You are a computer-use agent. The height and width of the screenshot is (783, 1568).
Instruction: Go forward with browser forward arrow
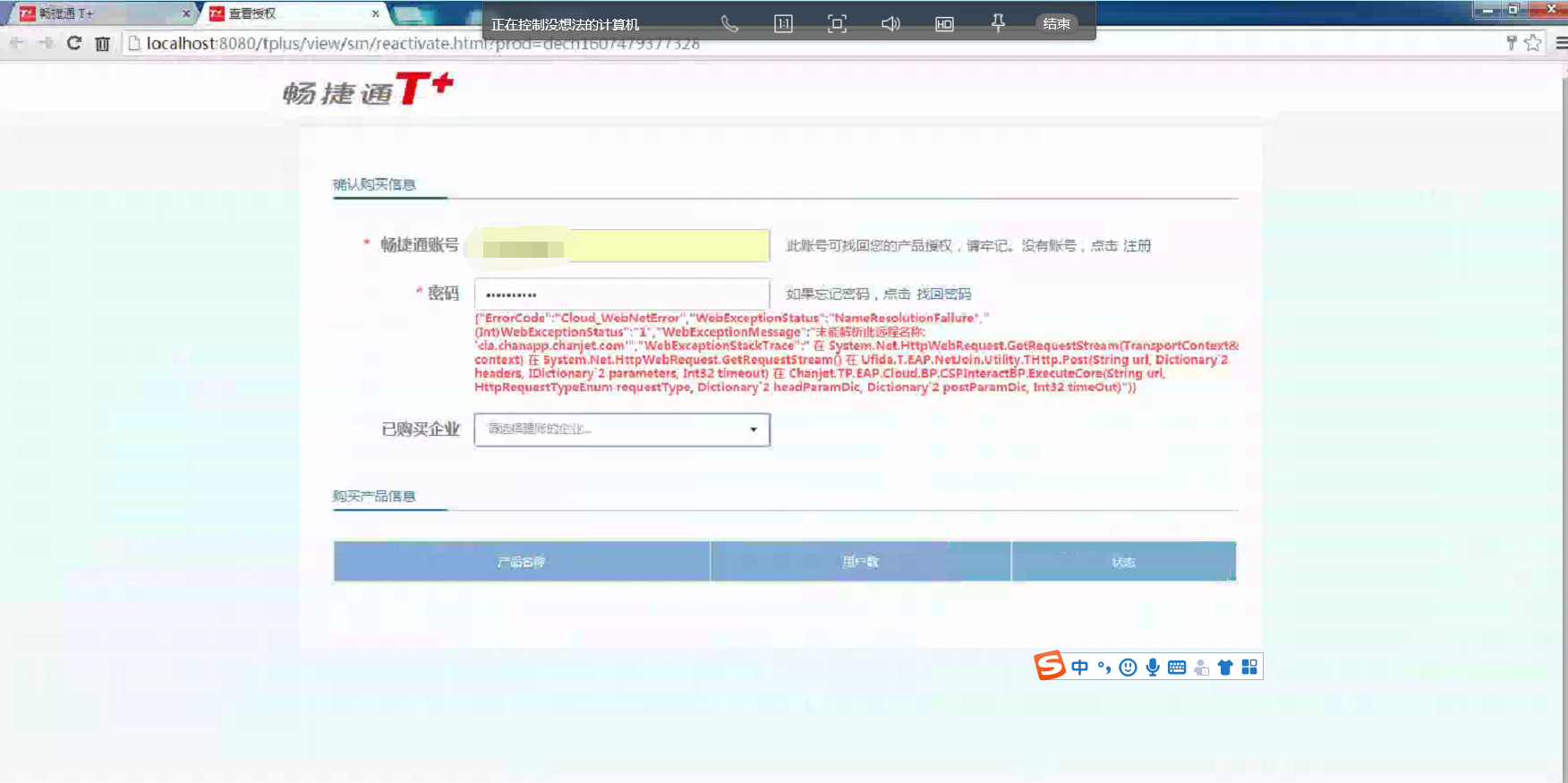(46, 43)
